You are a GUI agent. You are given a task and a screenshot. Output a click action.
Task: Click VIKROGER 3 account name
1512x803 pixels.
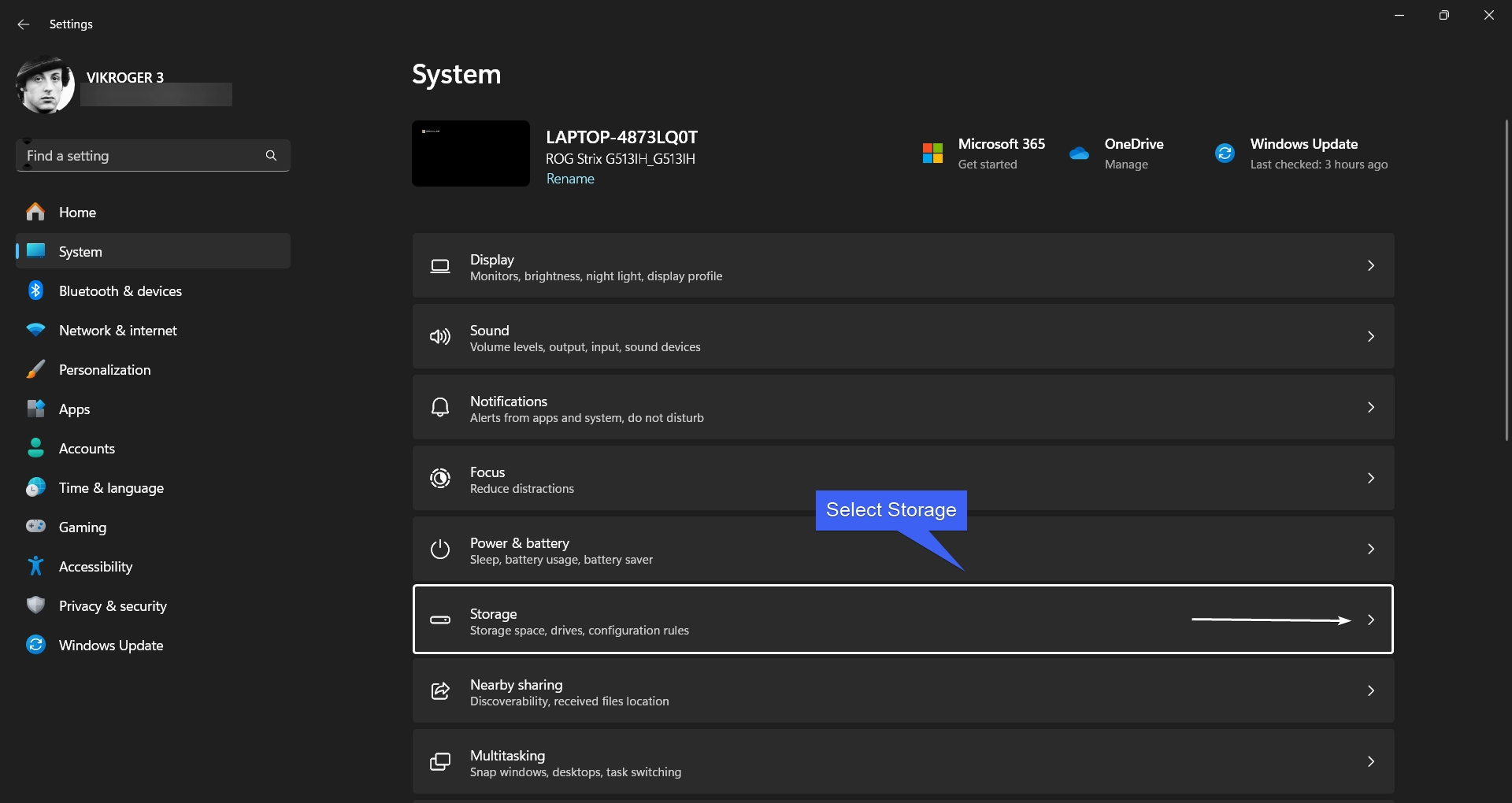(x=125, y=77)
